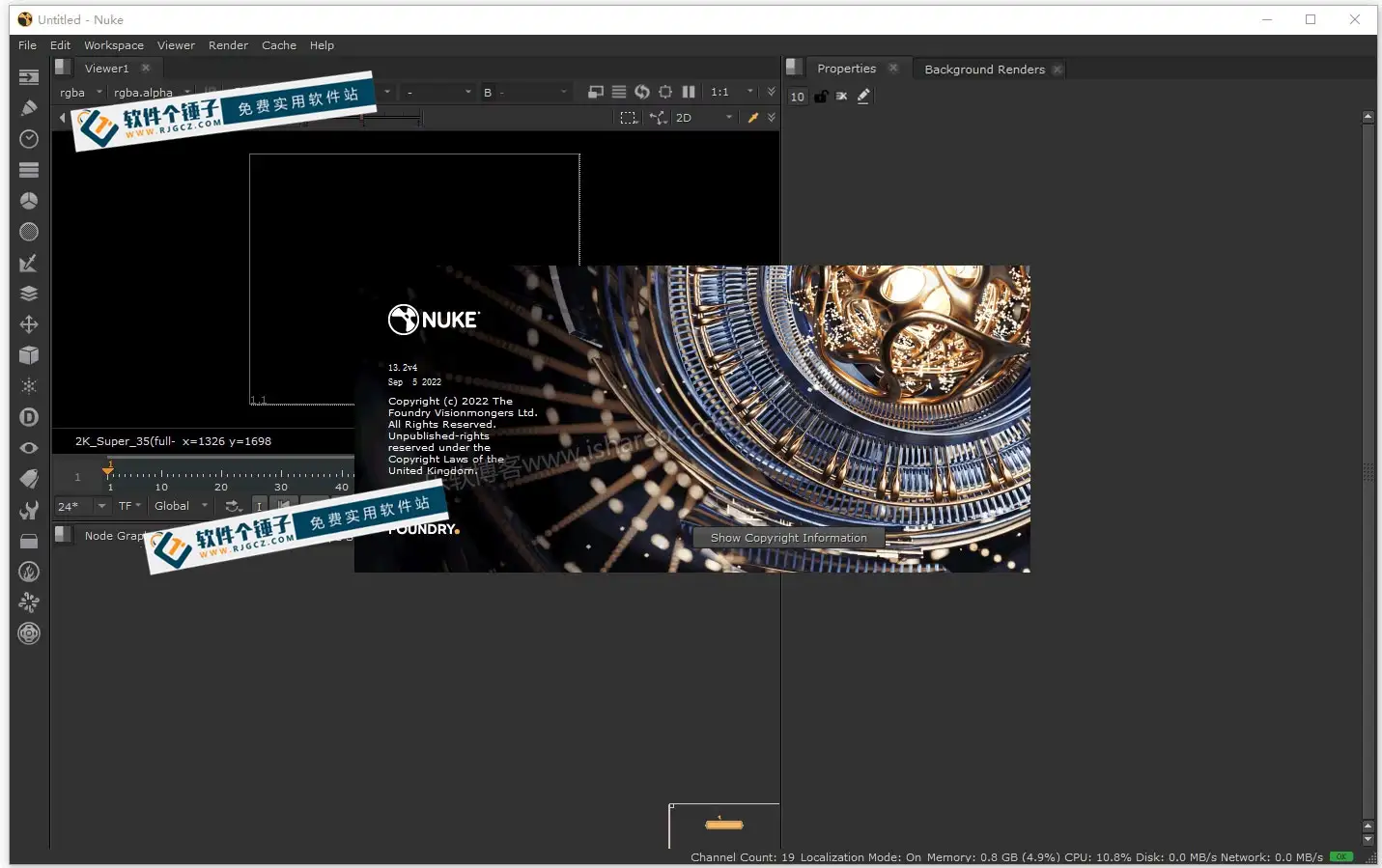Open the TF timeline display dropdown
The width and height of the screenshot is (1382, 868).
[x=129, y=506]
